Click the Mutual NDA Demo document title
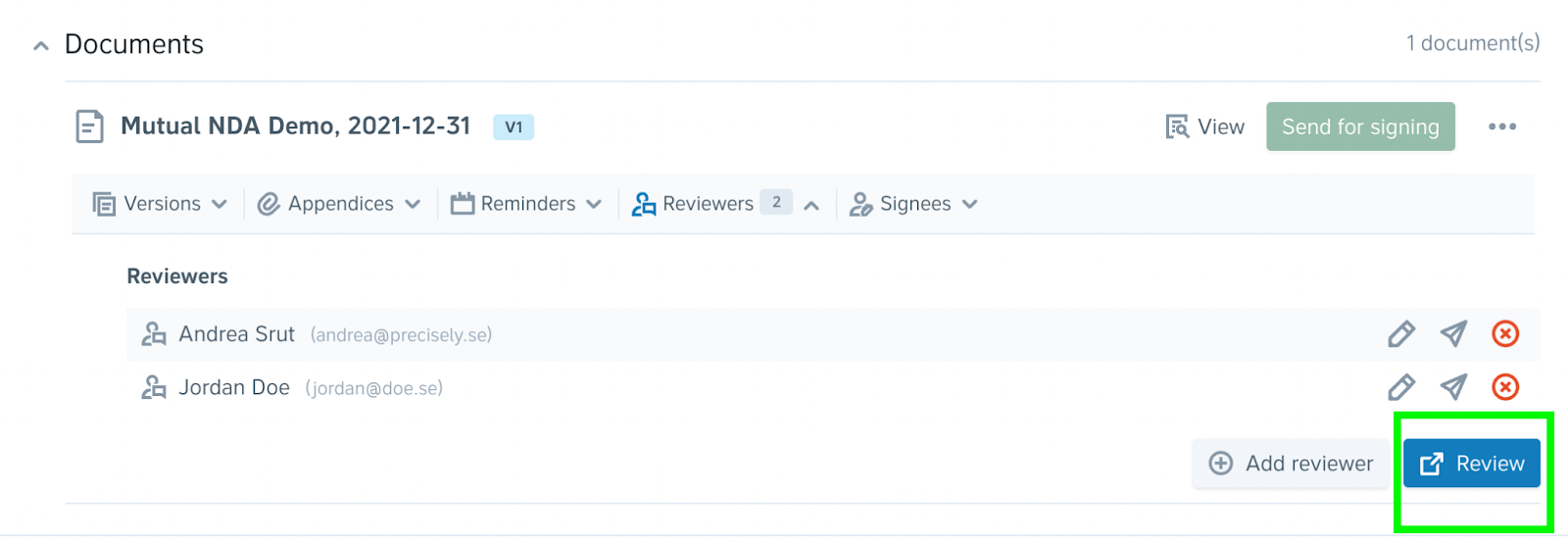The width and height of the screenshot is (1568, 547). (x=295, y=126)
